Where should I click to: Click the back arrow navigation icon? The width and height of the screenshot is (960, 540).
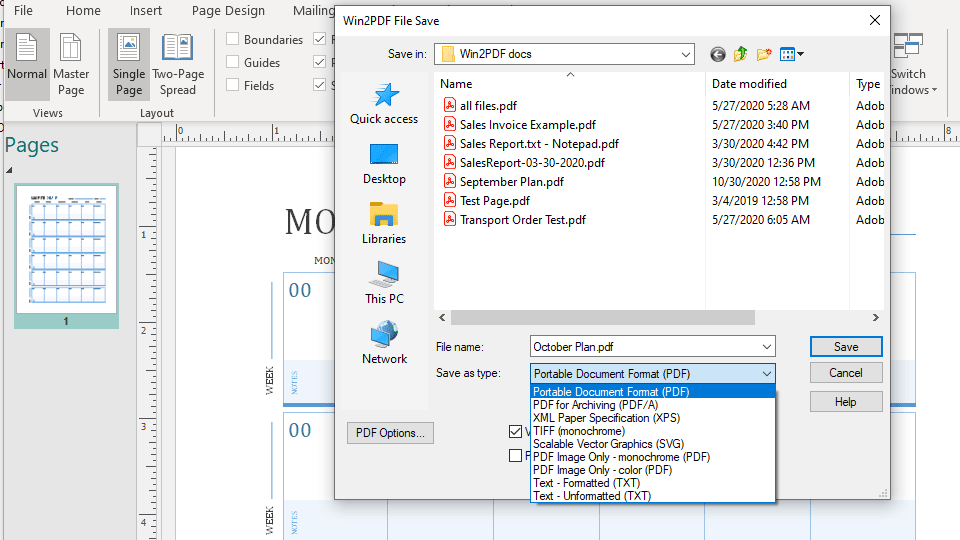point(717,54)
